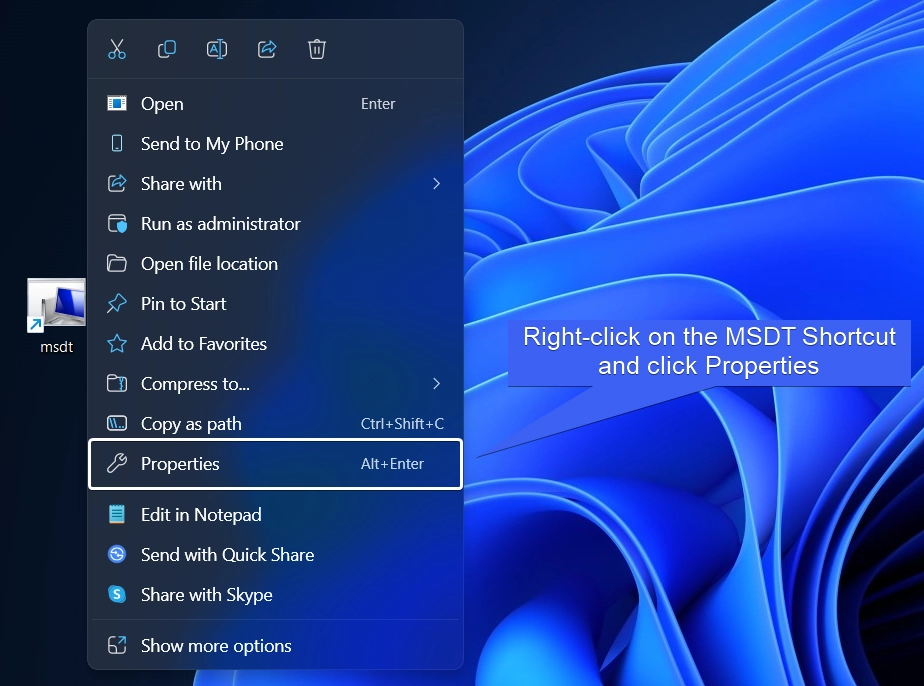The width and height of the screenshot is (924, 686).
Task: Click the Enter shortcut text beside Open
Action: [378, 104]
